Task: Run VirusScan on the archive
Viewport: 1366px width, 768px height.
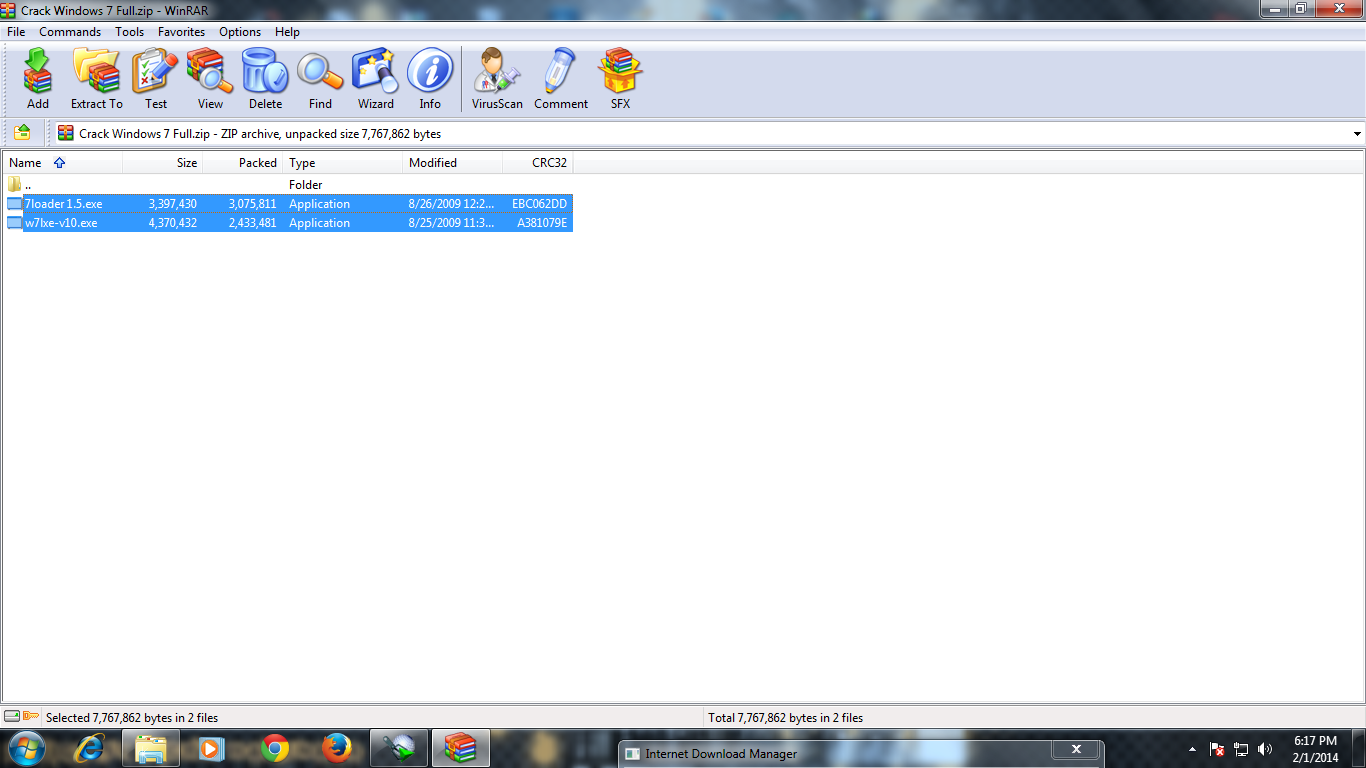Action: coord(497,78)
